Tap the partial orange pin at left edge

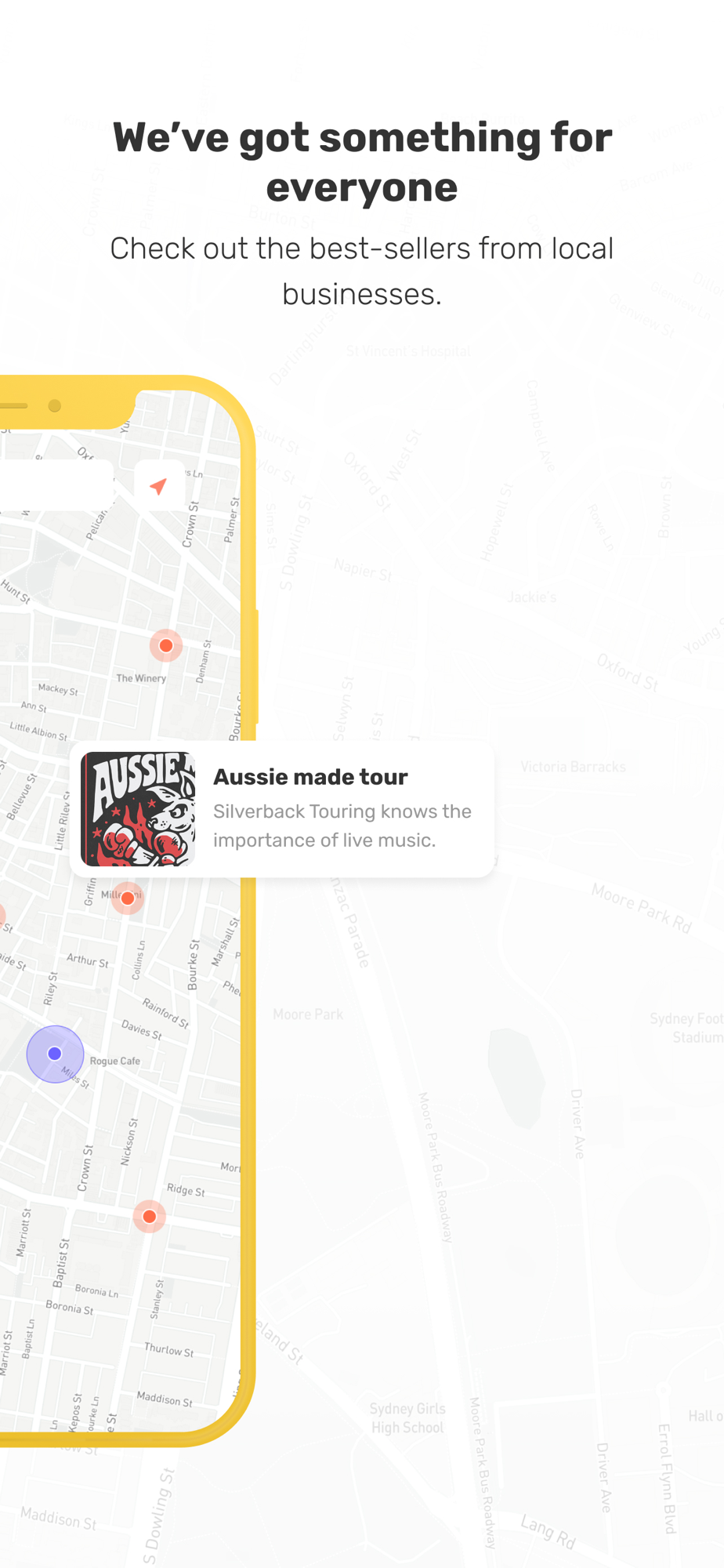coord(2,915)
